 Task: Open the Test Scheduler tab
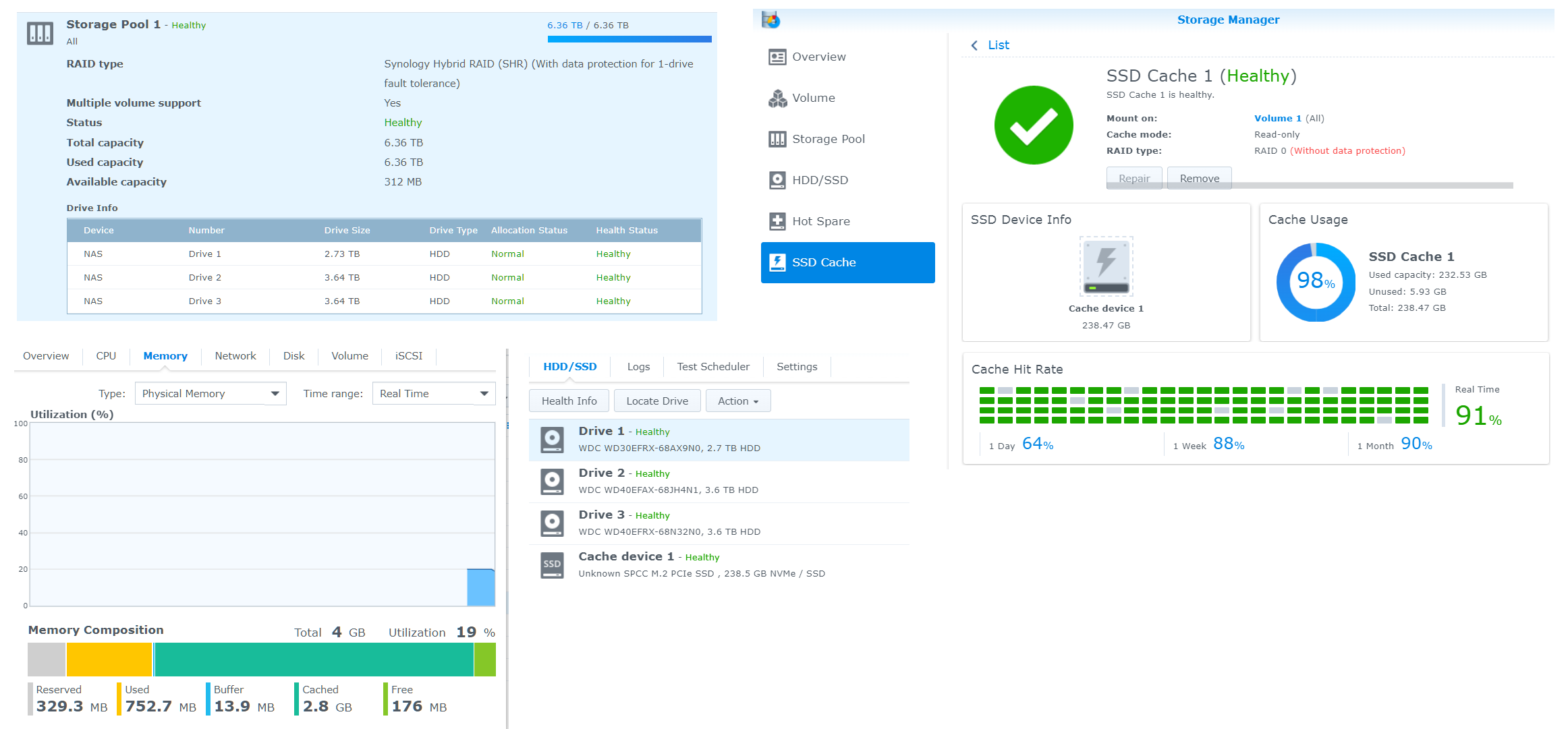tap(712, 367)
